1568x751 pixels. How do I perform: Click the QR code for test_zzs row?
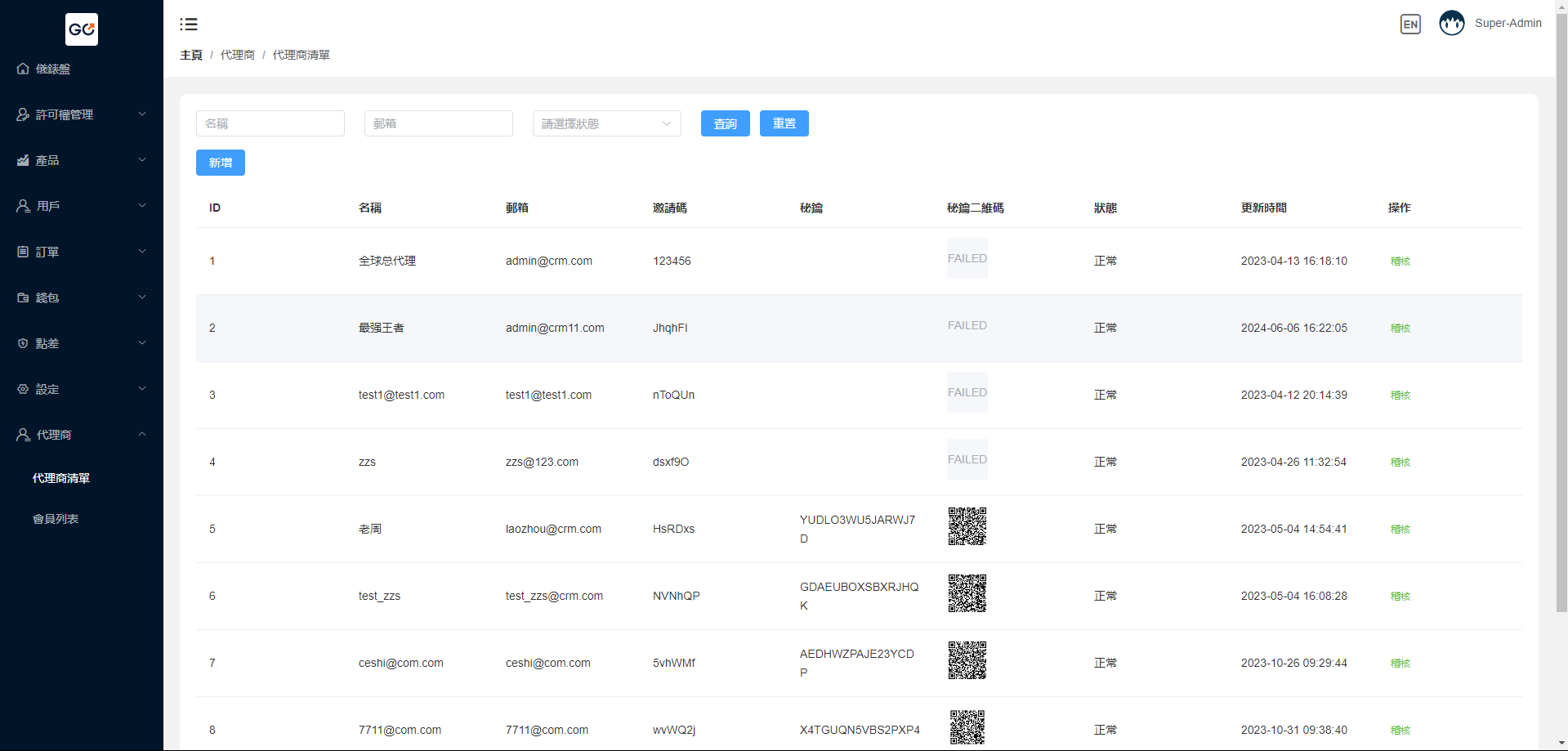tap(967, 593)
